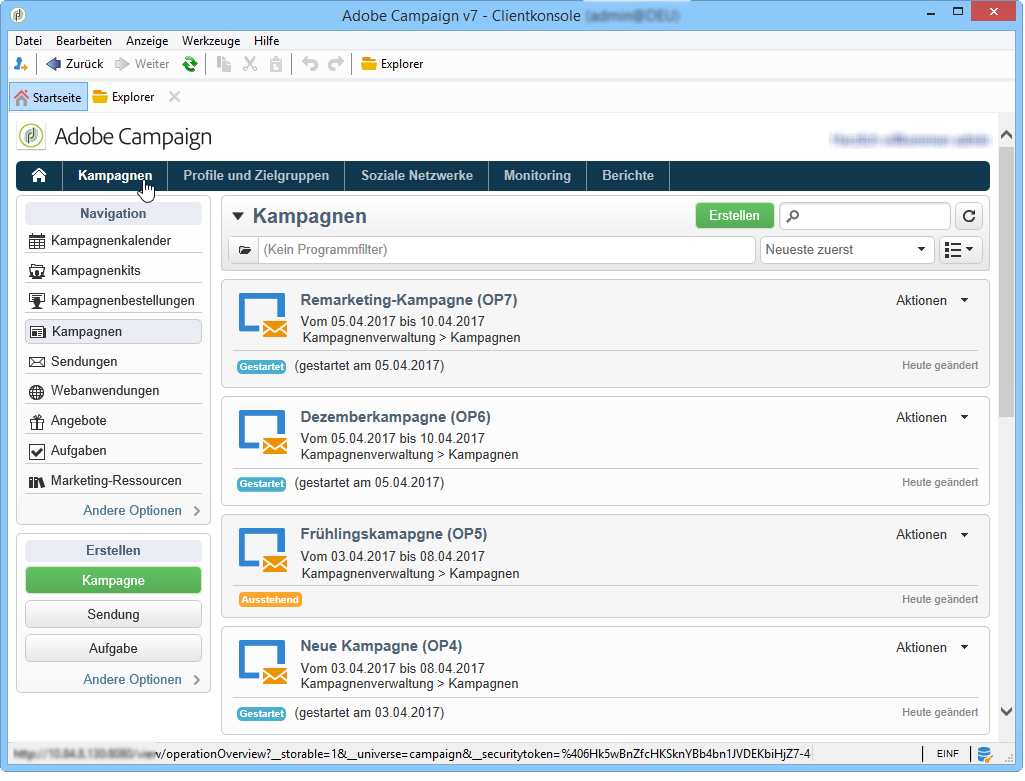Image resolution: width=1025 pixels, height=781 pixels.
Task: Open the Bearbeiten menu
Action: (84, 41)
